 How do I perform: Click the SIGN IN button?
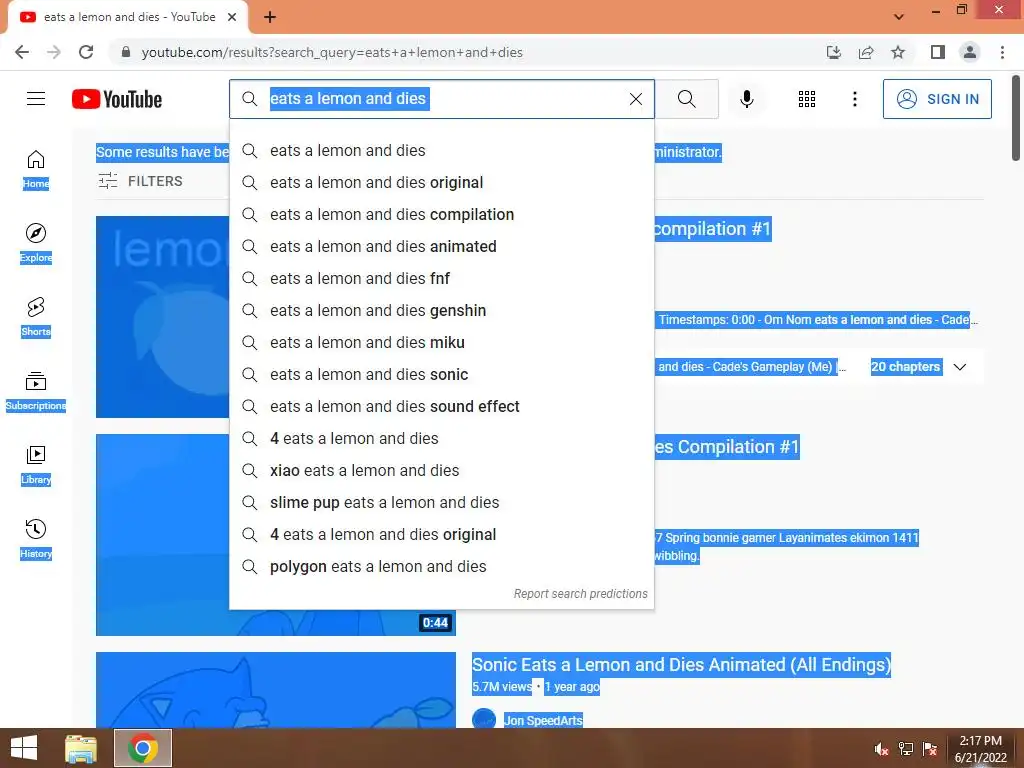click(937, 99)
